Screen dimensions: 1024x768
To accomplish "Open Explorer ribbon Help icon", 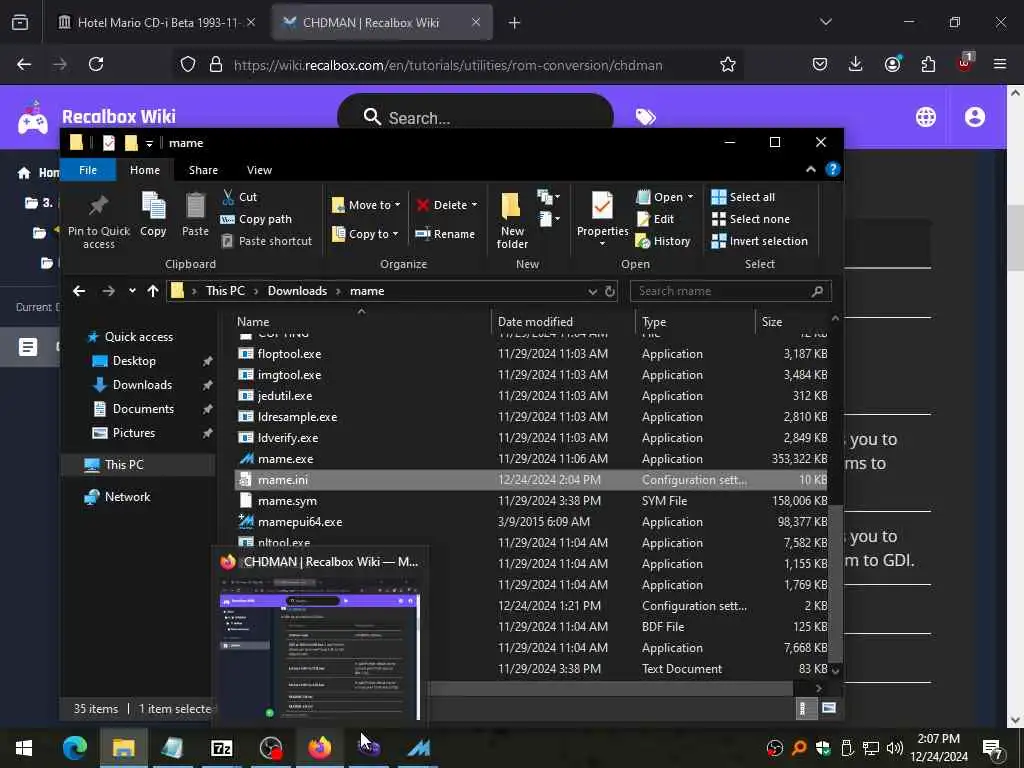I will 833,170.
